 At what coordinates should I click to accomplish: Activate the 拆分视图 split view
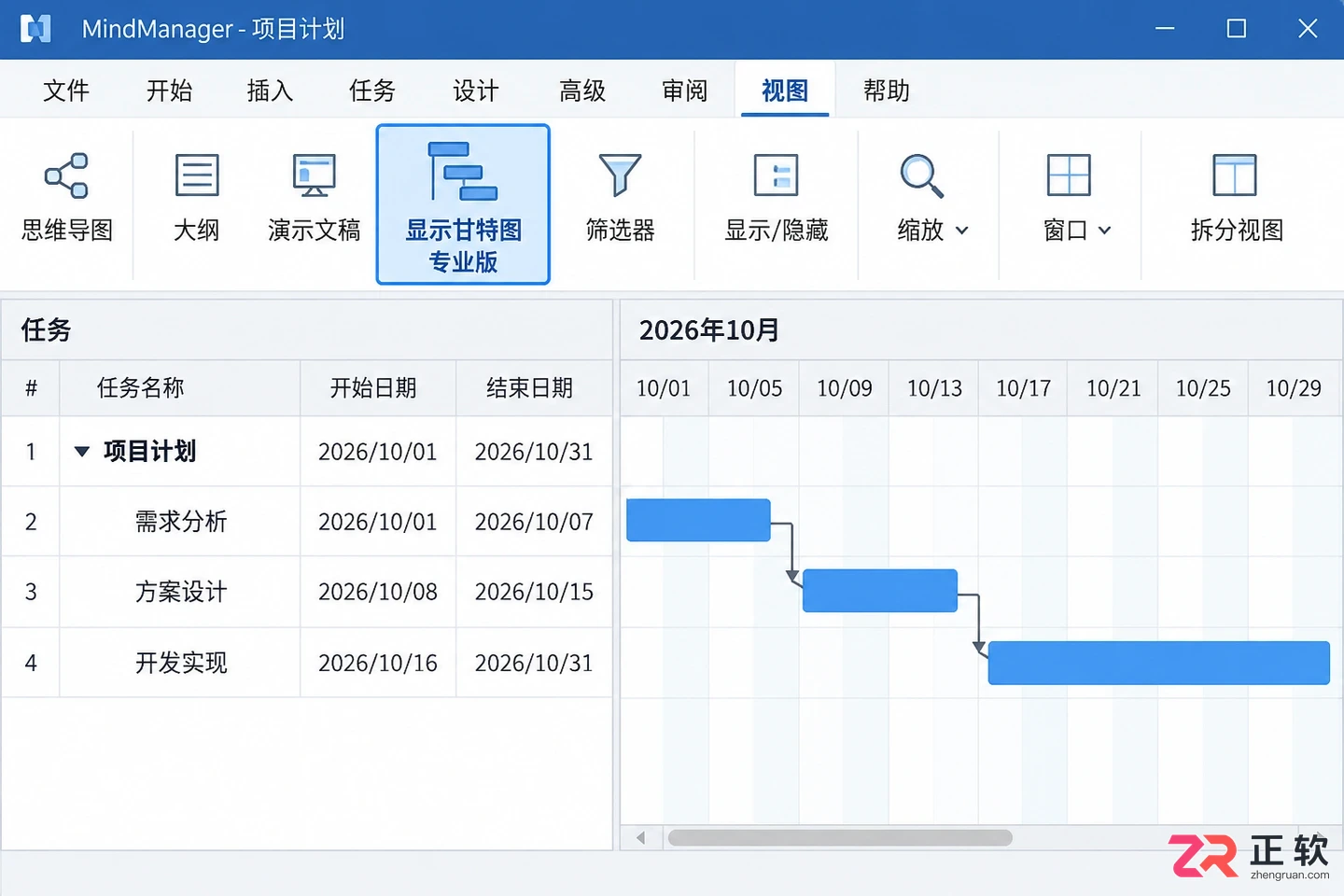pyautogui.click(x=1236, y=200)
